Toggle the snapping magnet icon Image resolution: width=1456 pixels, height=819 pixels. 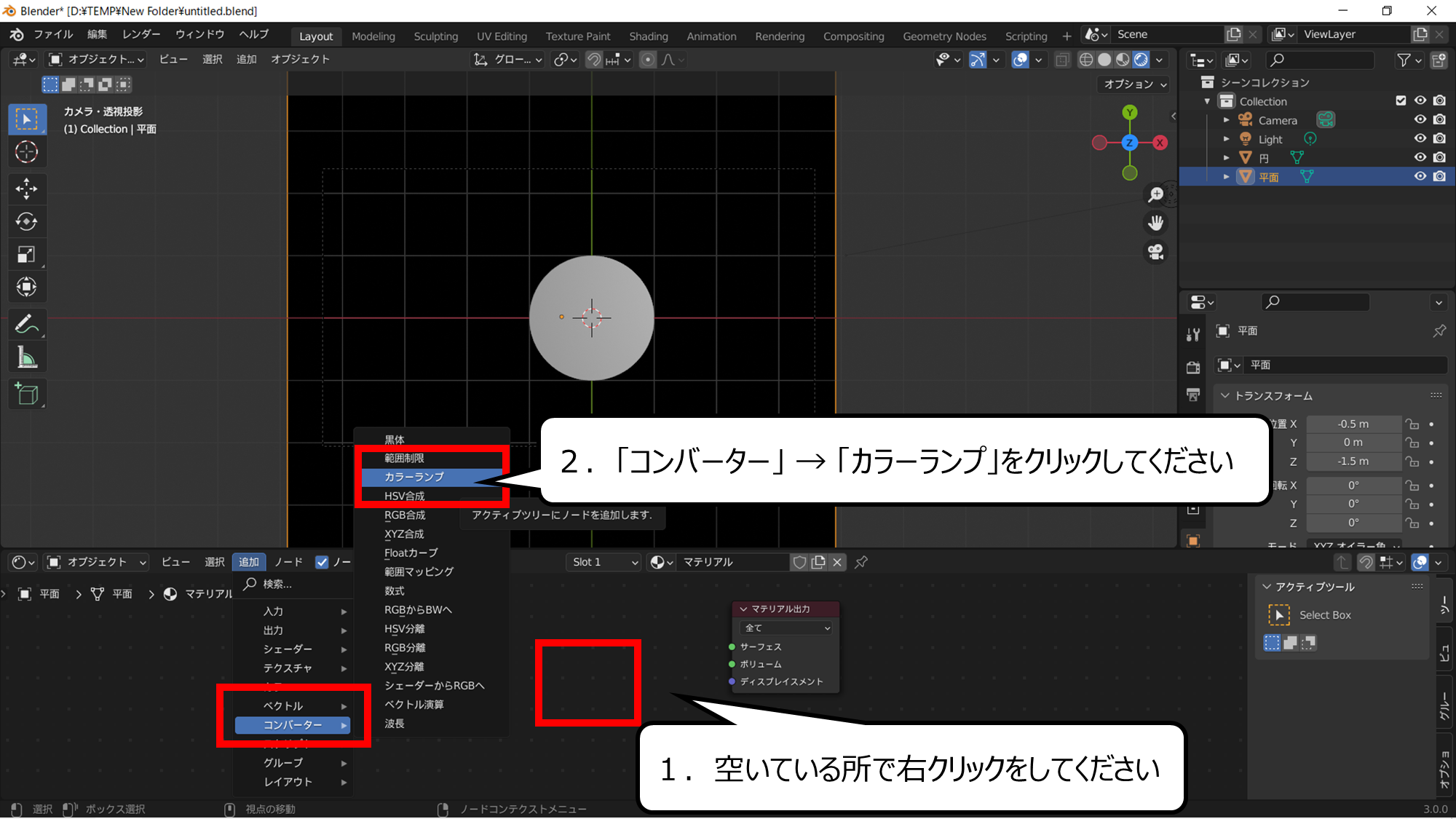click(x=595, y=60)
